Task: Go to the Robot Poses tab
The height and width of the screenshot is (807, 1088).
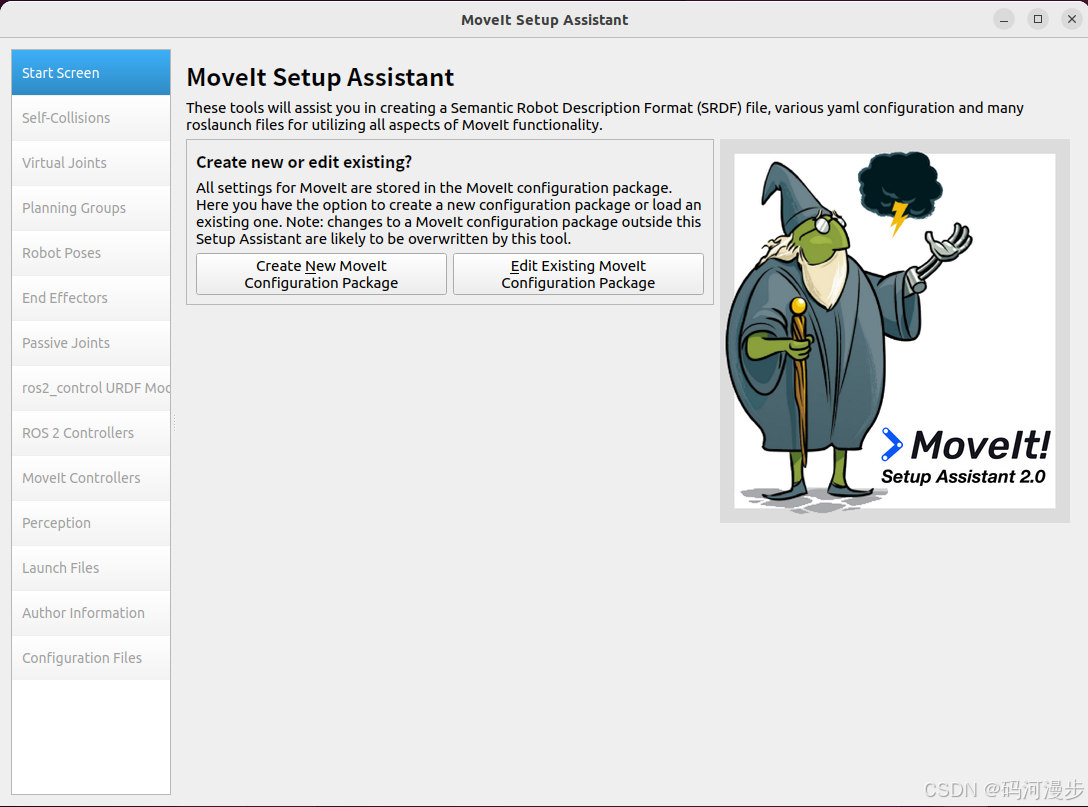Action: [91, 253]
